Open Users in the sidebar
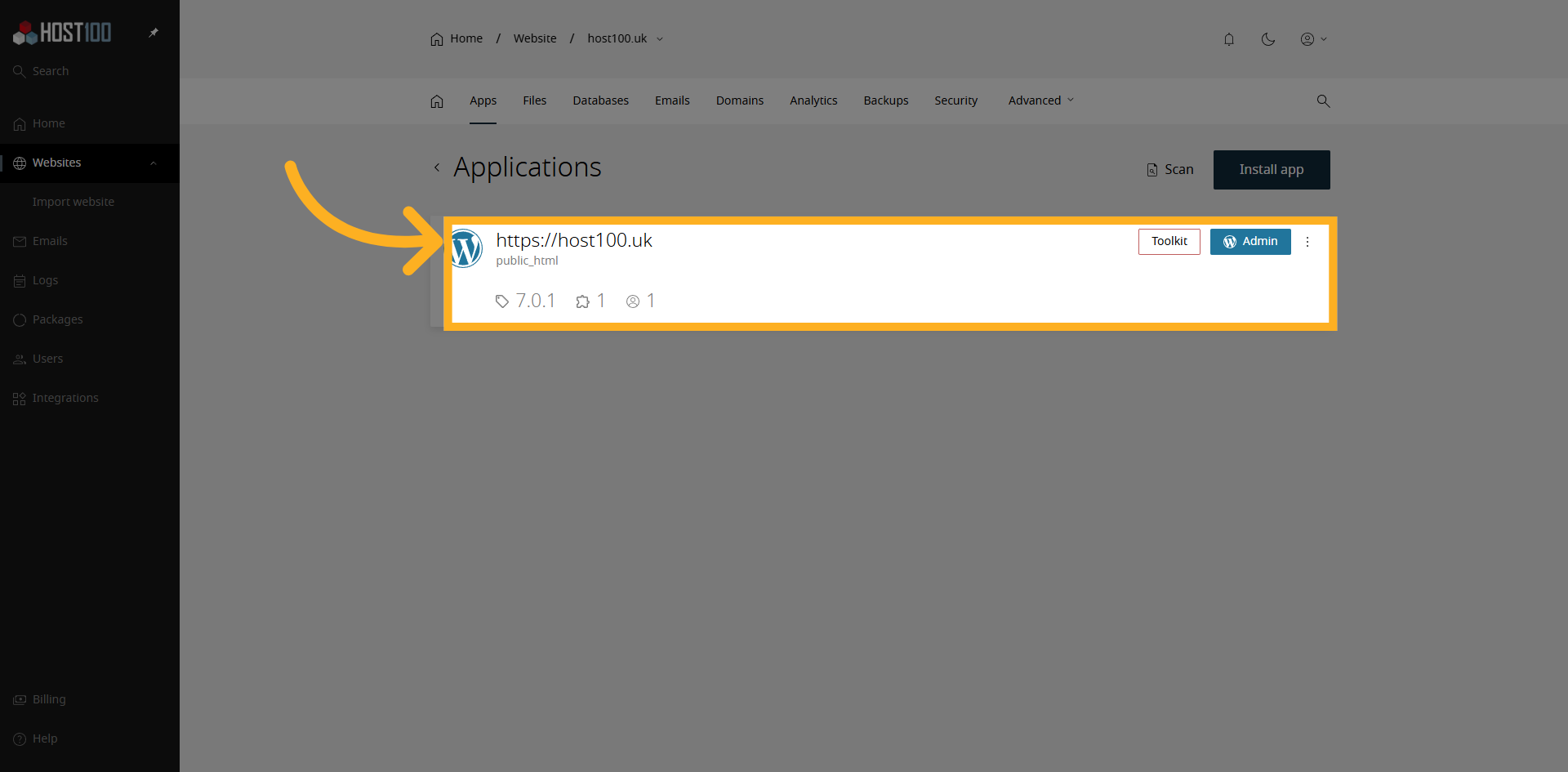This screenshot has width=1568, height=772. click(90, 359)
